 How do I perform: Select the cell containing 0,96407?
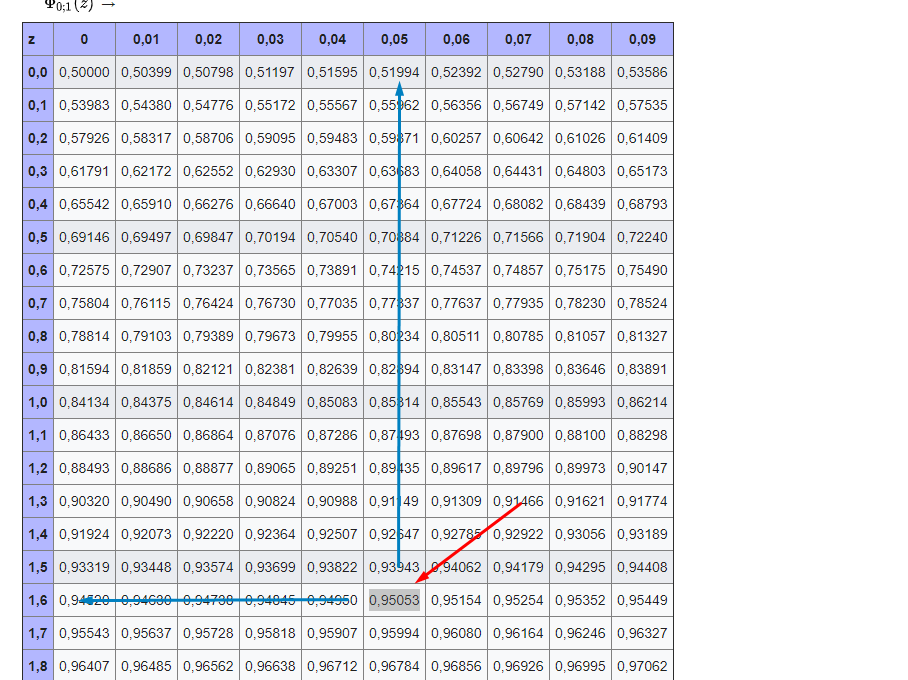coord(84,666)
